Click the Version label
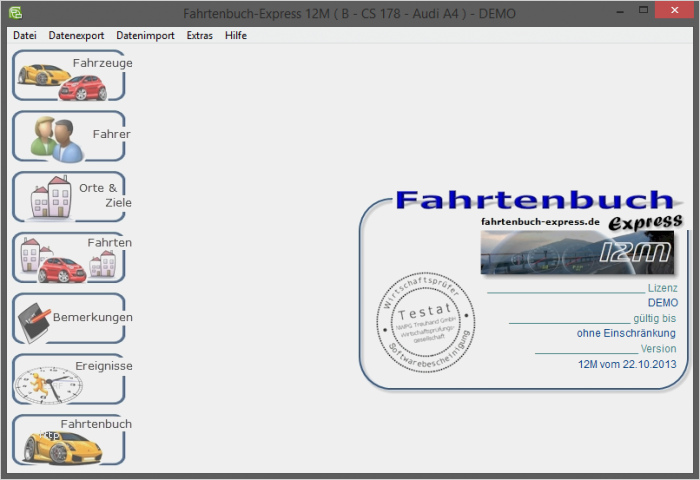Viewport: 700px width, 480px height. pos(658,349)
